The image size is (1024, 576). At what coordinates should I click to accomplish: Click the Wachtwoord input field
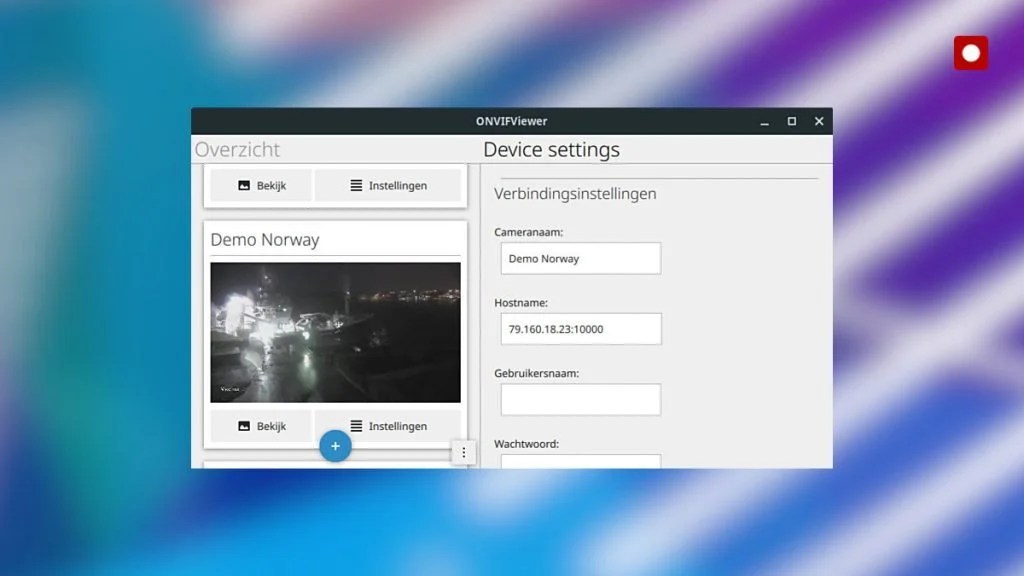point(581,461)
